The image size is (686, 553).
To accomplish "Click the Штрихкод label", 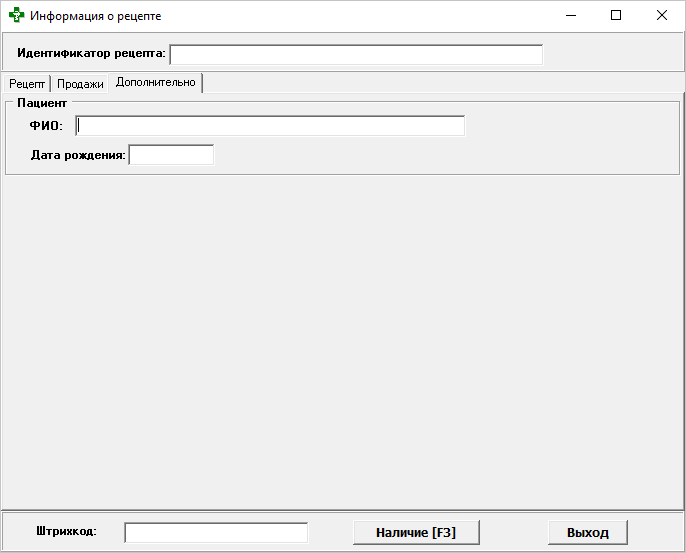I will (66, 531).
